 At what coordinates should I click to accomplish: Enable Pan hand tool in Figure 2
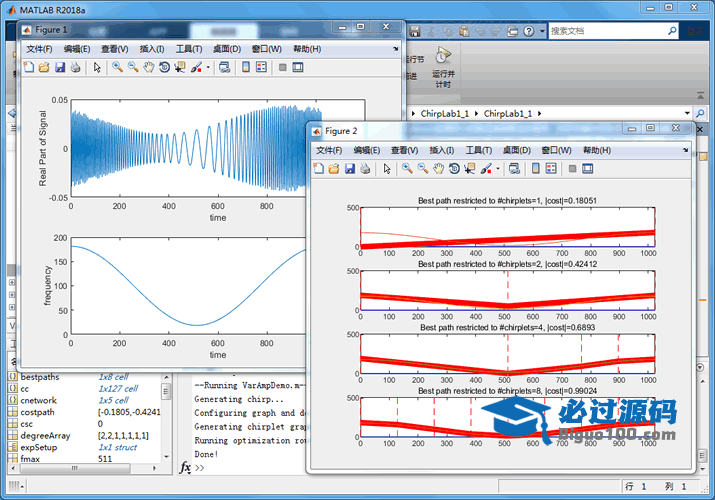438,169
